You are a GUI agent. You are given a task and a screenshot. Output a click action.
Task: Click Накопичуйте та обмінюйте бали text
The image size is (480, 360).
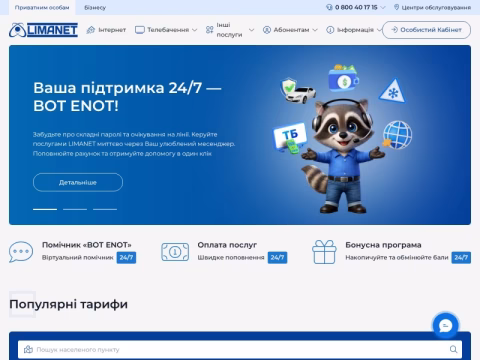coord(397,258)
